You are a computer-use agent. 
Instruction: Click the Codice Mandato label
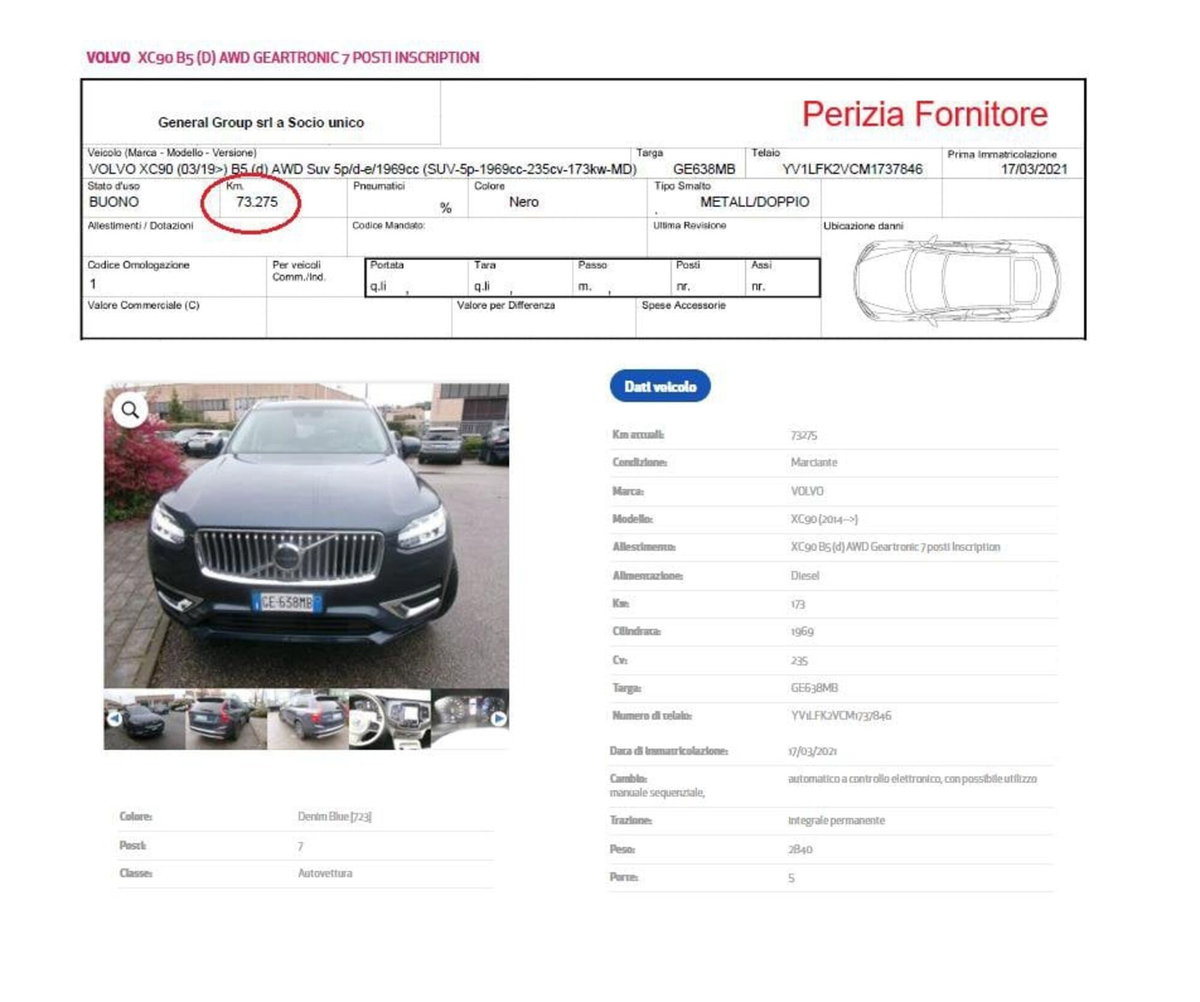389,226
